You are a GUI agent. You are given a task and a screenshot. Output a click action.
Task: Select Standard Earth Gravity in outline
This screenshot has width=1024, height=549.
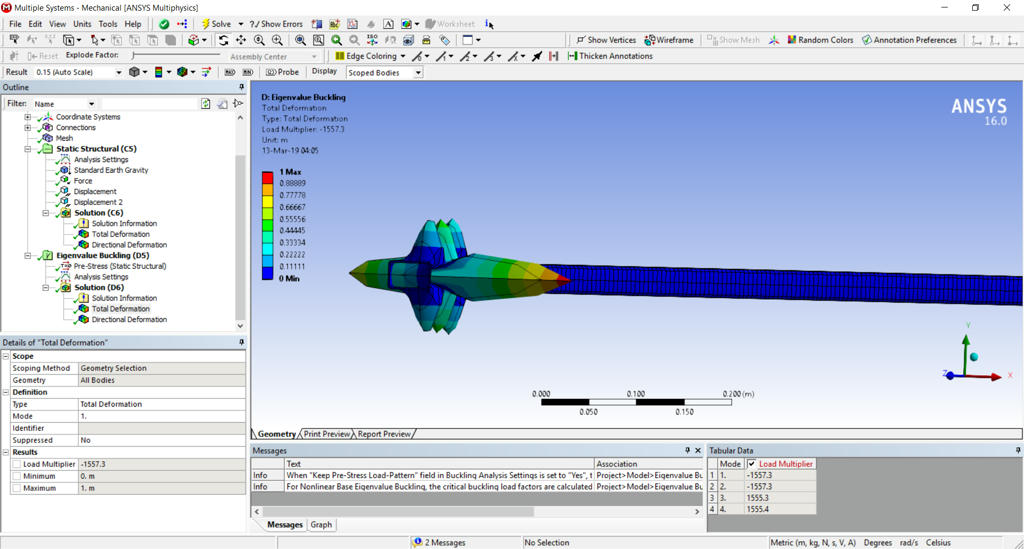[111, 170]
